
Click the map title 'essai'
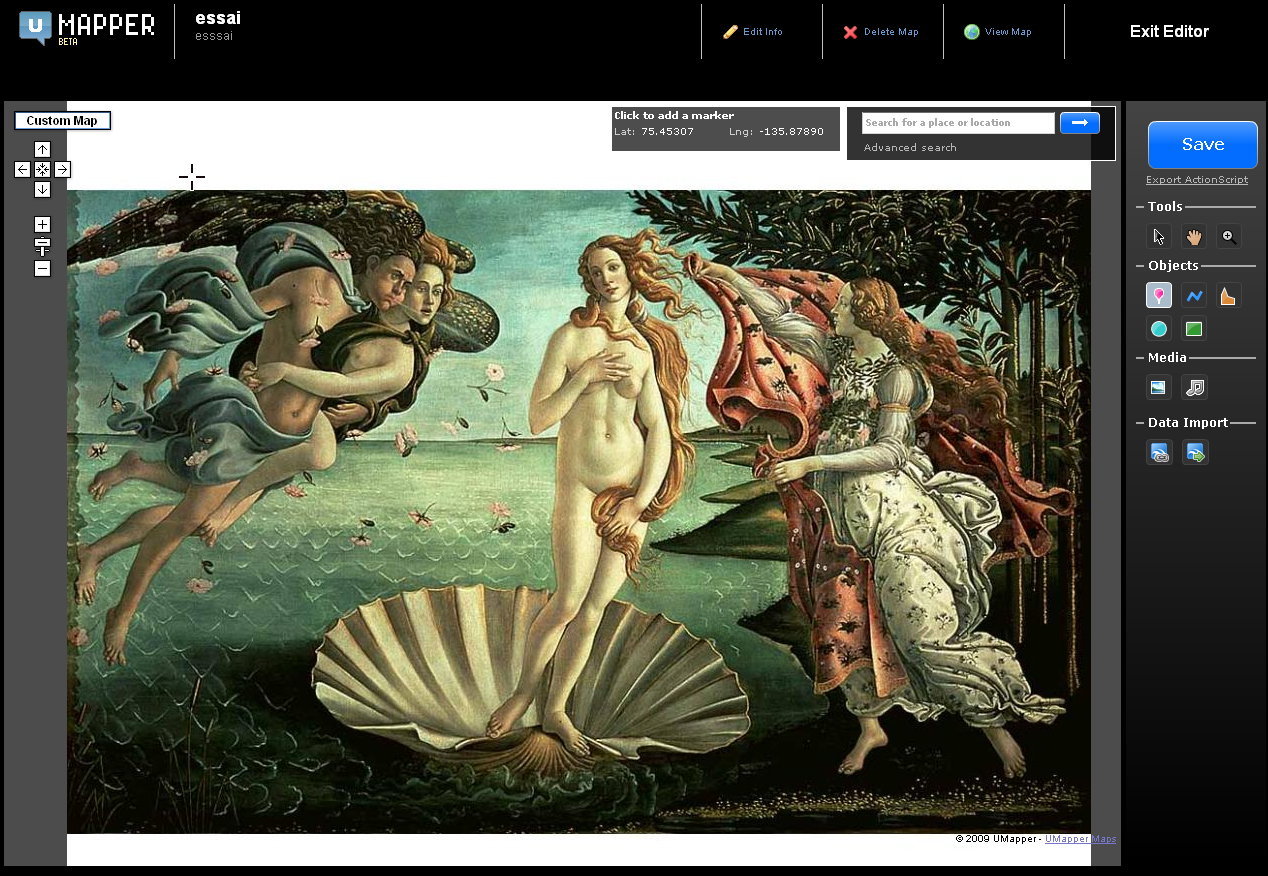click(x=218, y=18)
